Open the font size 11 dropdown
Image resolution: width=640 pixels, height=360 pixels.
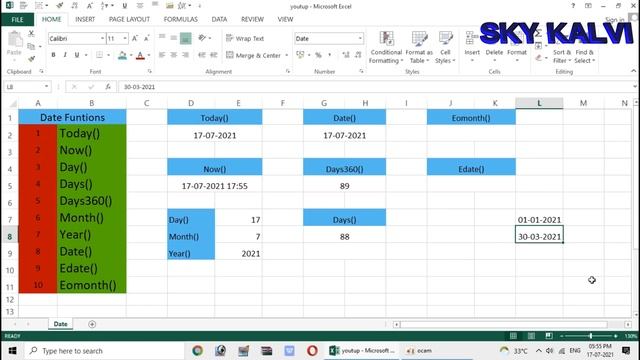click(125, 38)
